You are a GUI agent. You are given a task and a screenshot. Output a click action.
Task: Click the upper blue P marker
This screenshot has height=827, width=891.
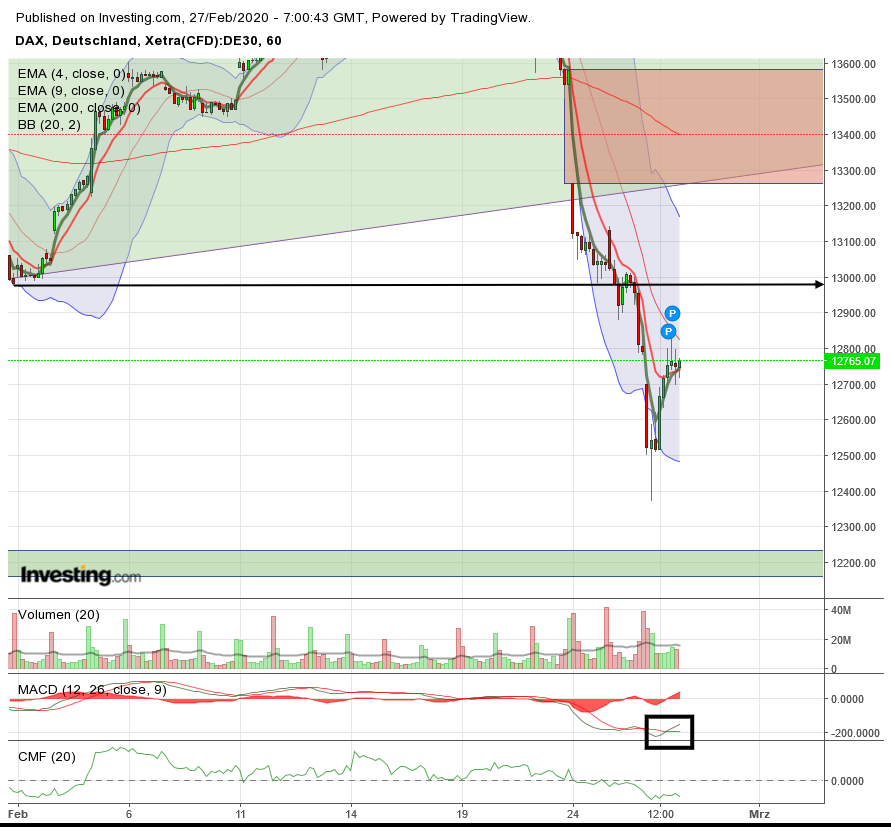(x=672, y=313)
